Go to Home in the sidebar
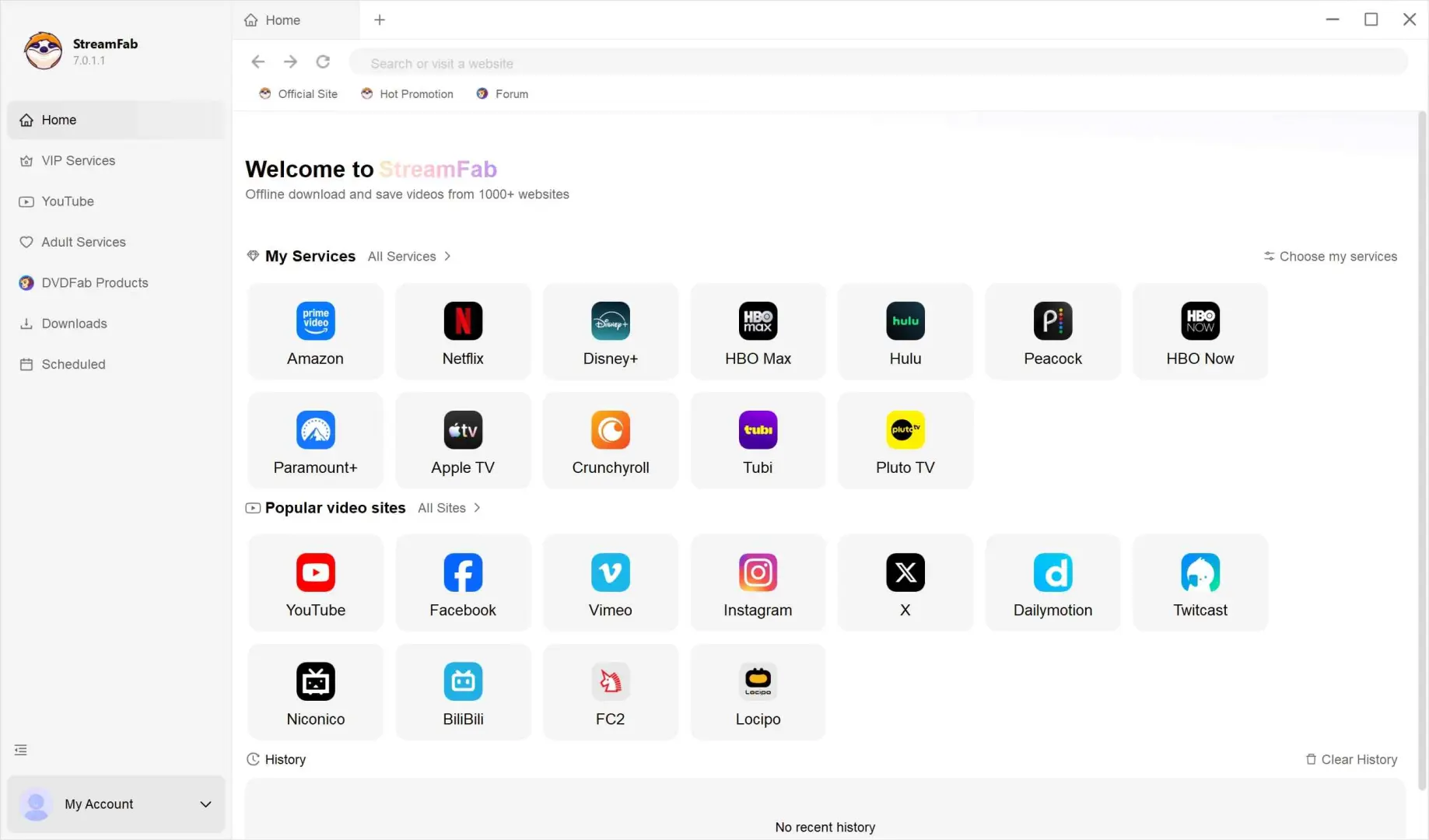1429x840 pixels. [117, 120]
